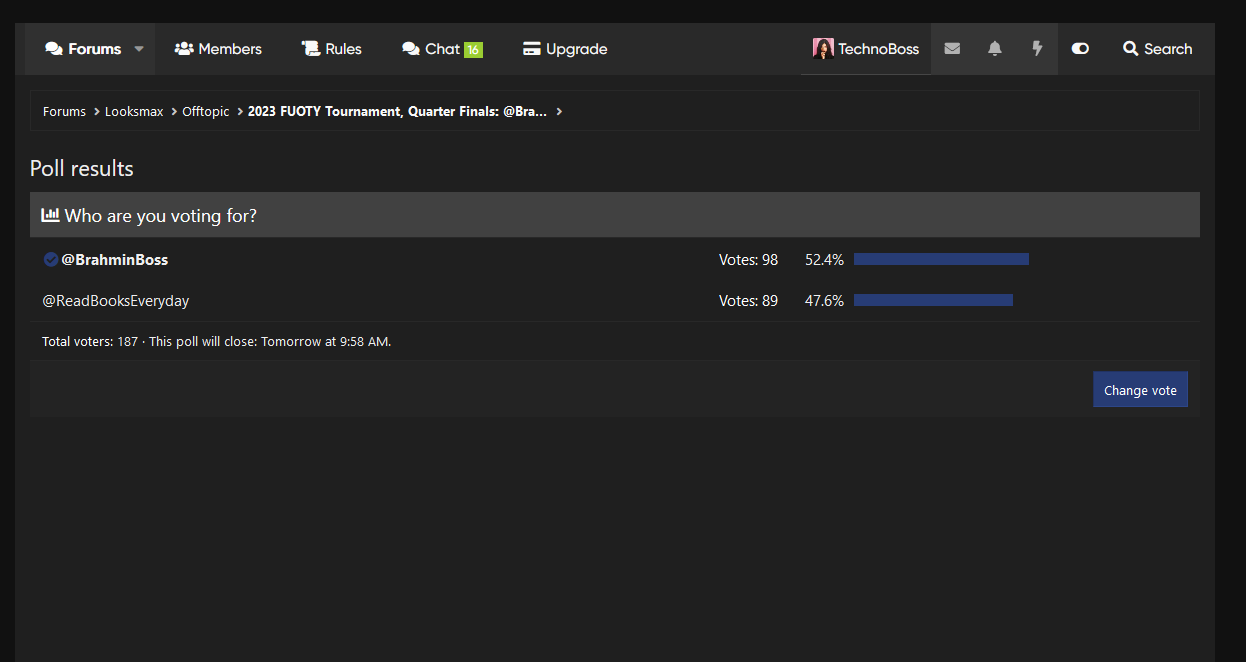Open the inbox envelope icon
Image resolution: width=1246 pixels, height=662 pixels.
(952, 49)
